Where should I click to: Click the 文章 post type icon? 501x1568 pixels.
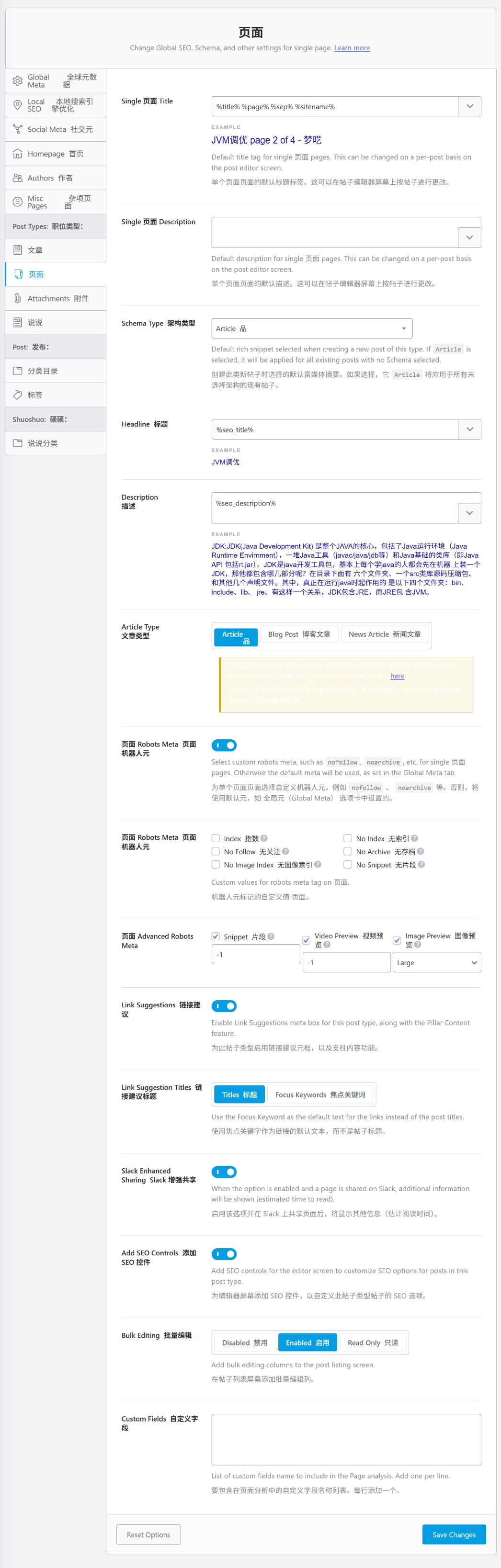click(18, 249)
